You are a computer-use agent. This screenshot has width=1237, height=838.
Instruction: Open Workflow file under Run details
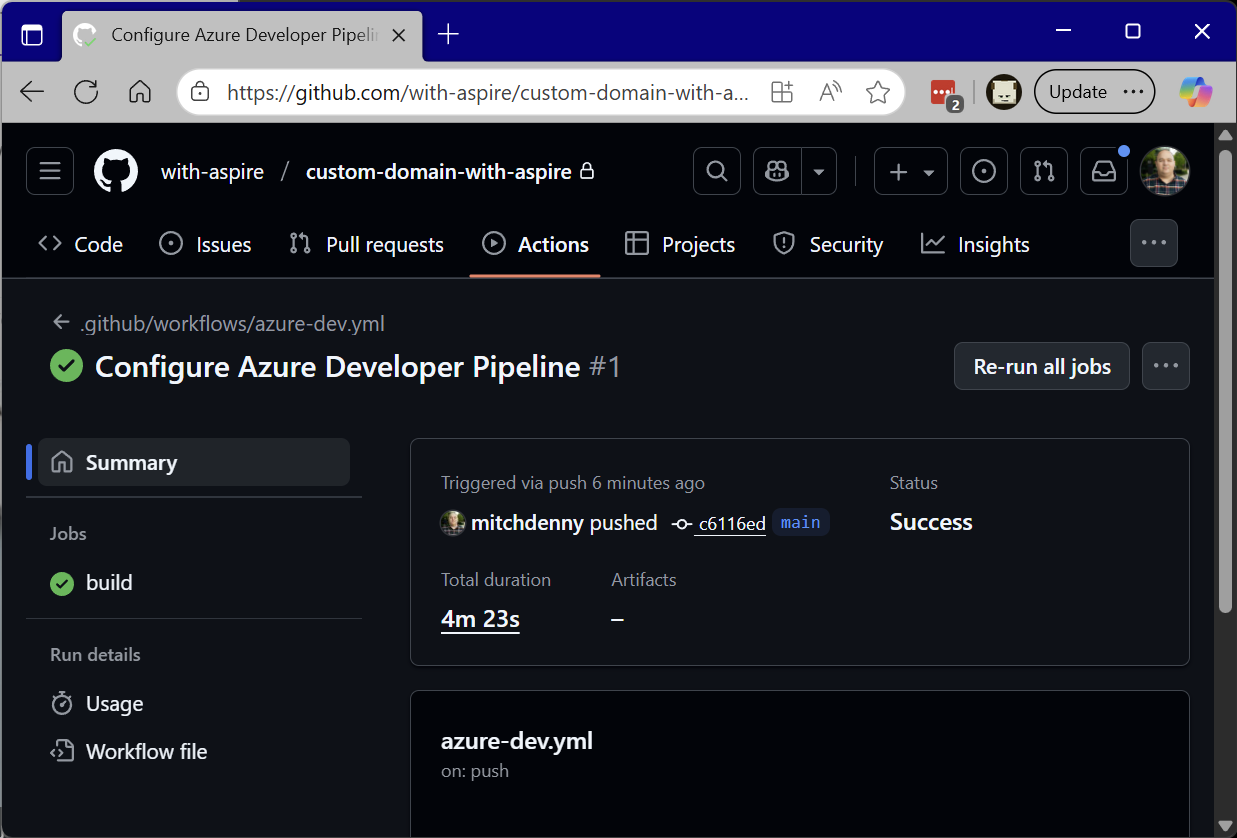pos(129,752)
